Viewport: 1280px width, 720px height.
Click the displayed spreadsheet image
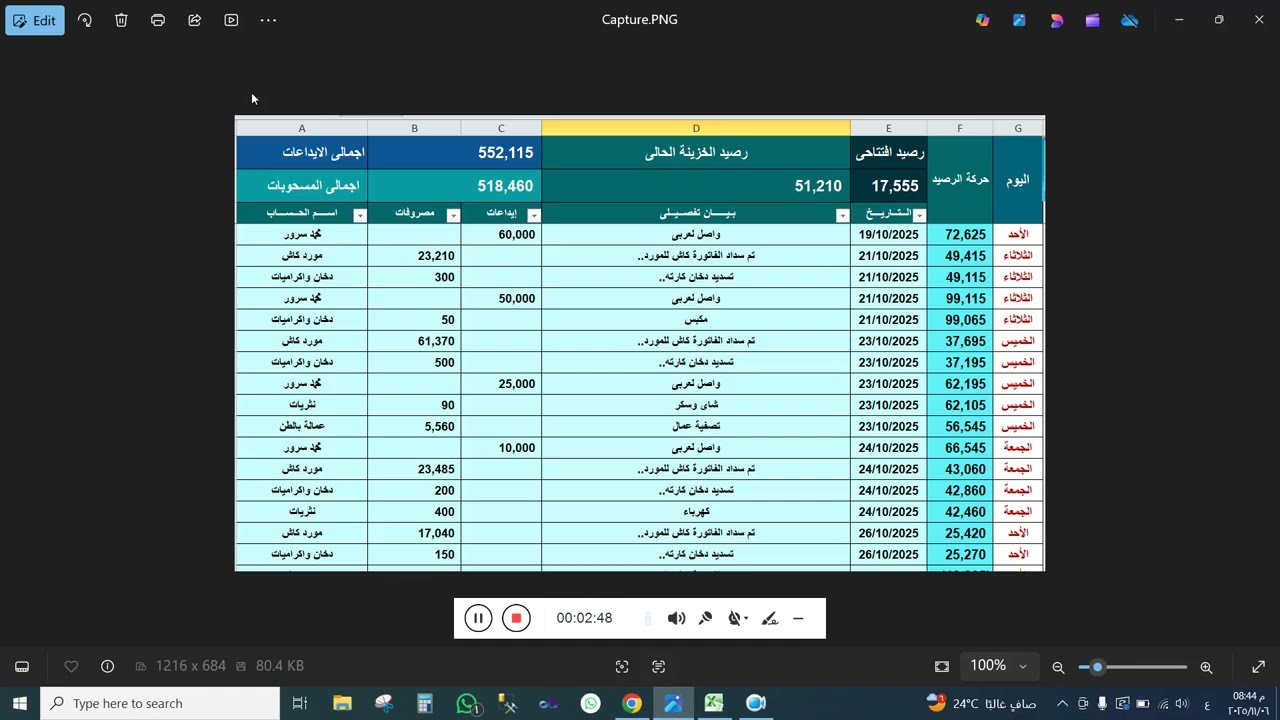[640, 344]
